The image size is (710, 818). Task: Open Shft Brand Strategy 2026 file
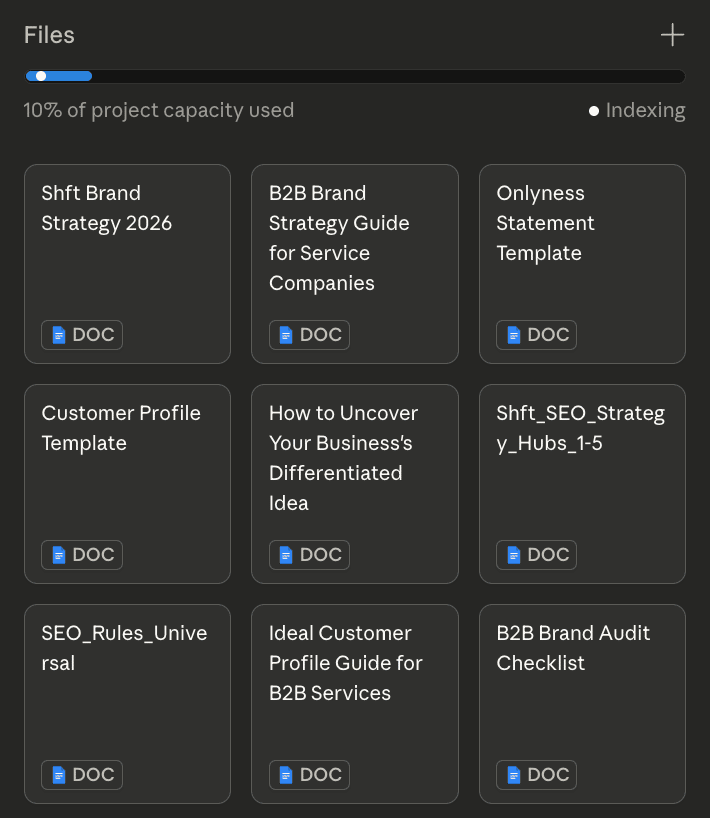click(106, 208)
